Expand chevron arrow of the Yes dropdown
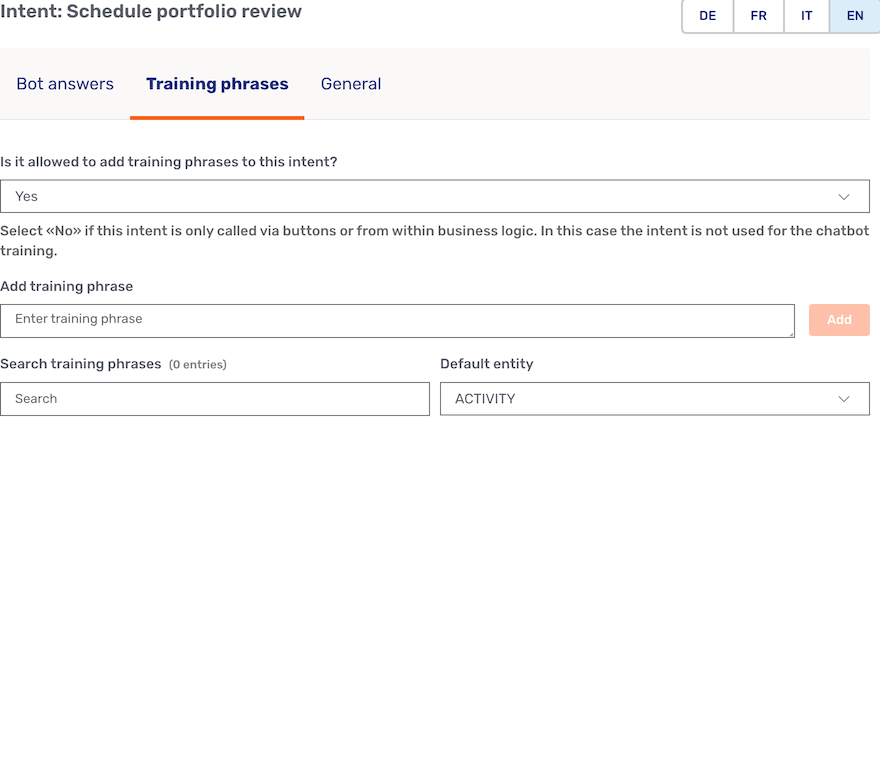Screen dimensions: 880x782 pyautogui.click(x=844, y=197)
